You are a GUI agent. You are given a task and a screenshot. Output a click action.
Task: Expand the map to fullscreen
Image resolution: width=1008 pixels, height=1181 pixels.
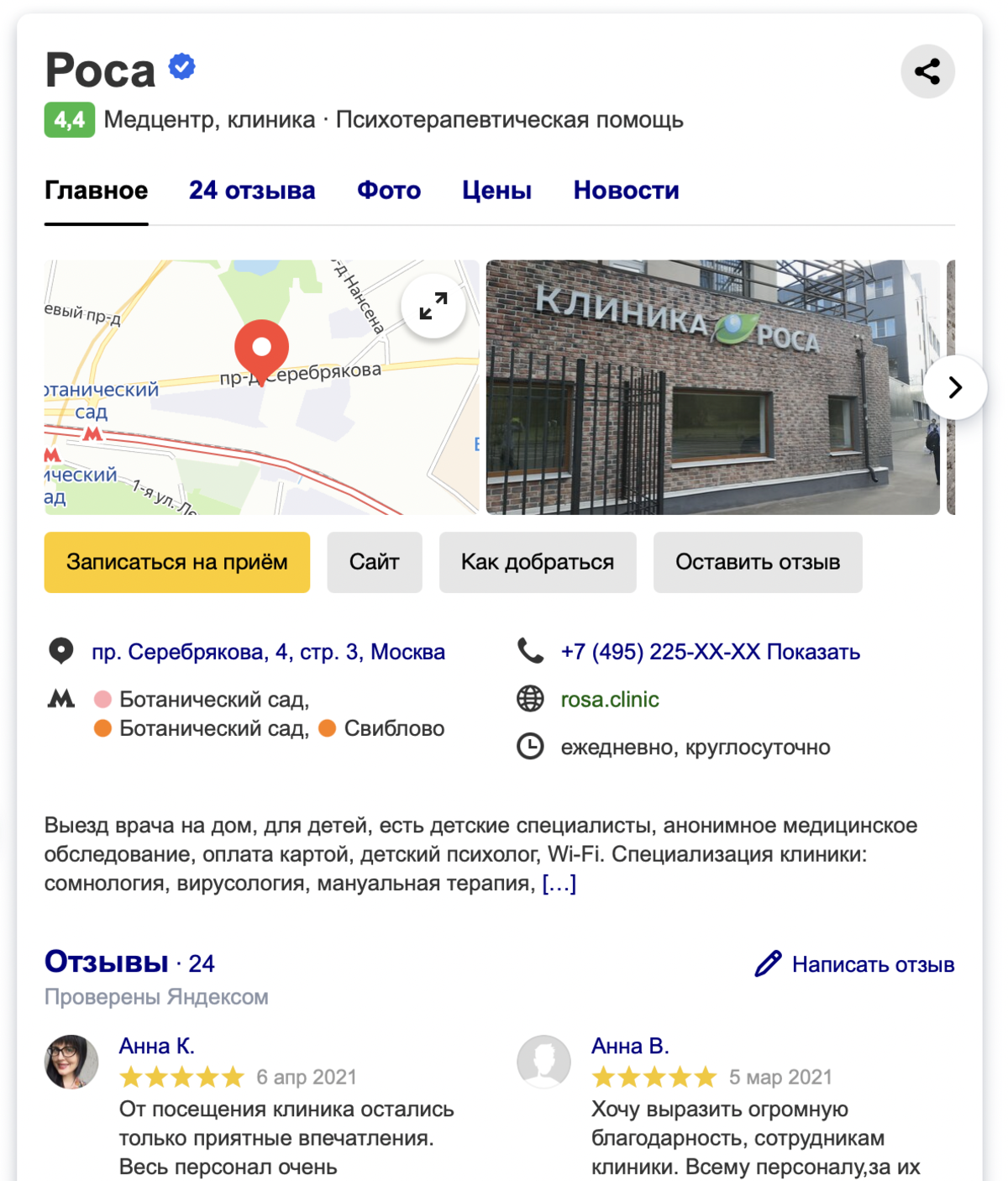433,307
